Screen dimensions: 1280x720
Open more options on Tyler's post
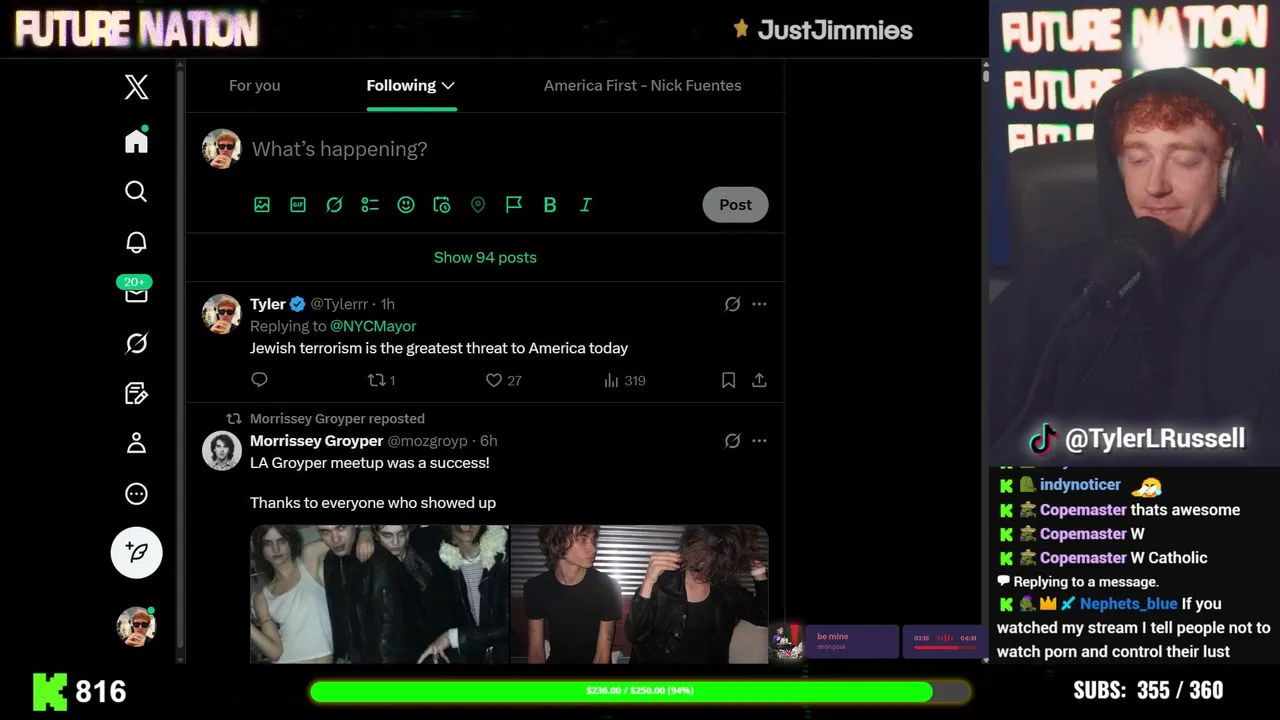pos(759,304)
